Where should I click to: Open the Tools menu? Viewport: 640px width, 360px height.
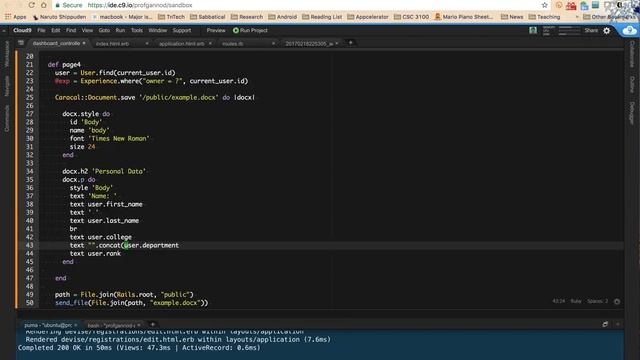pyautogui.click(x=137, y=30)
